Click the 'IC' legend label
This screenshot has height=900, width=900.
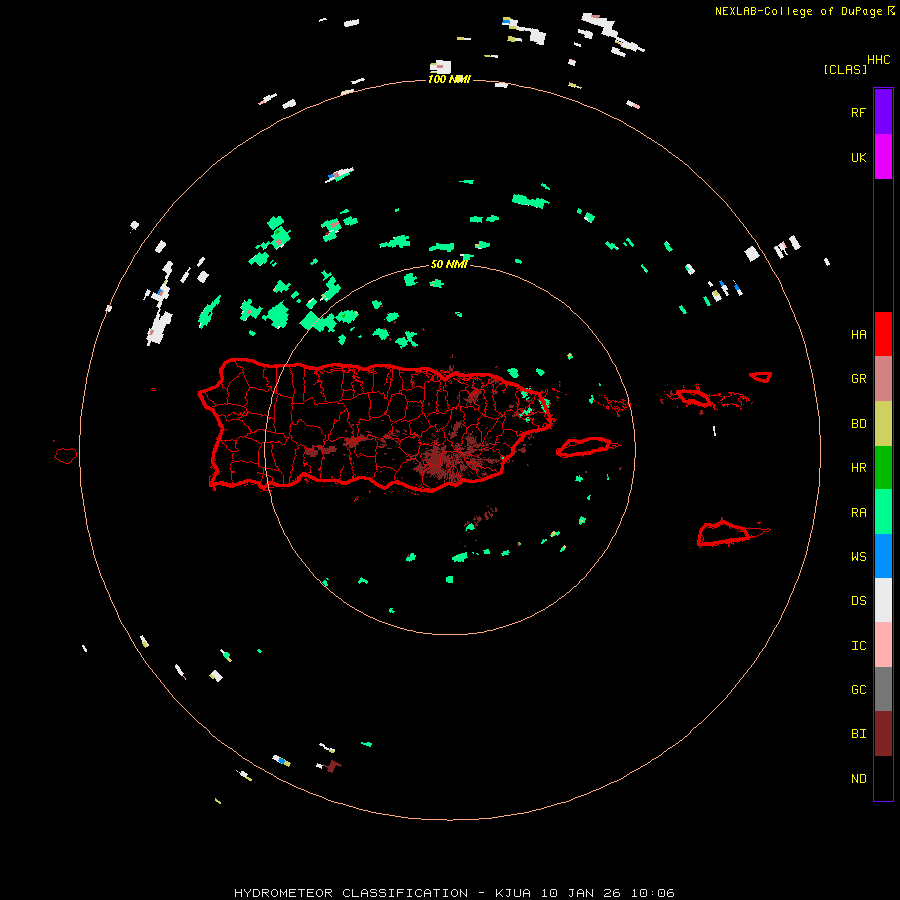(x=858, y=646)
